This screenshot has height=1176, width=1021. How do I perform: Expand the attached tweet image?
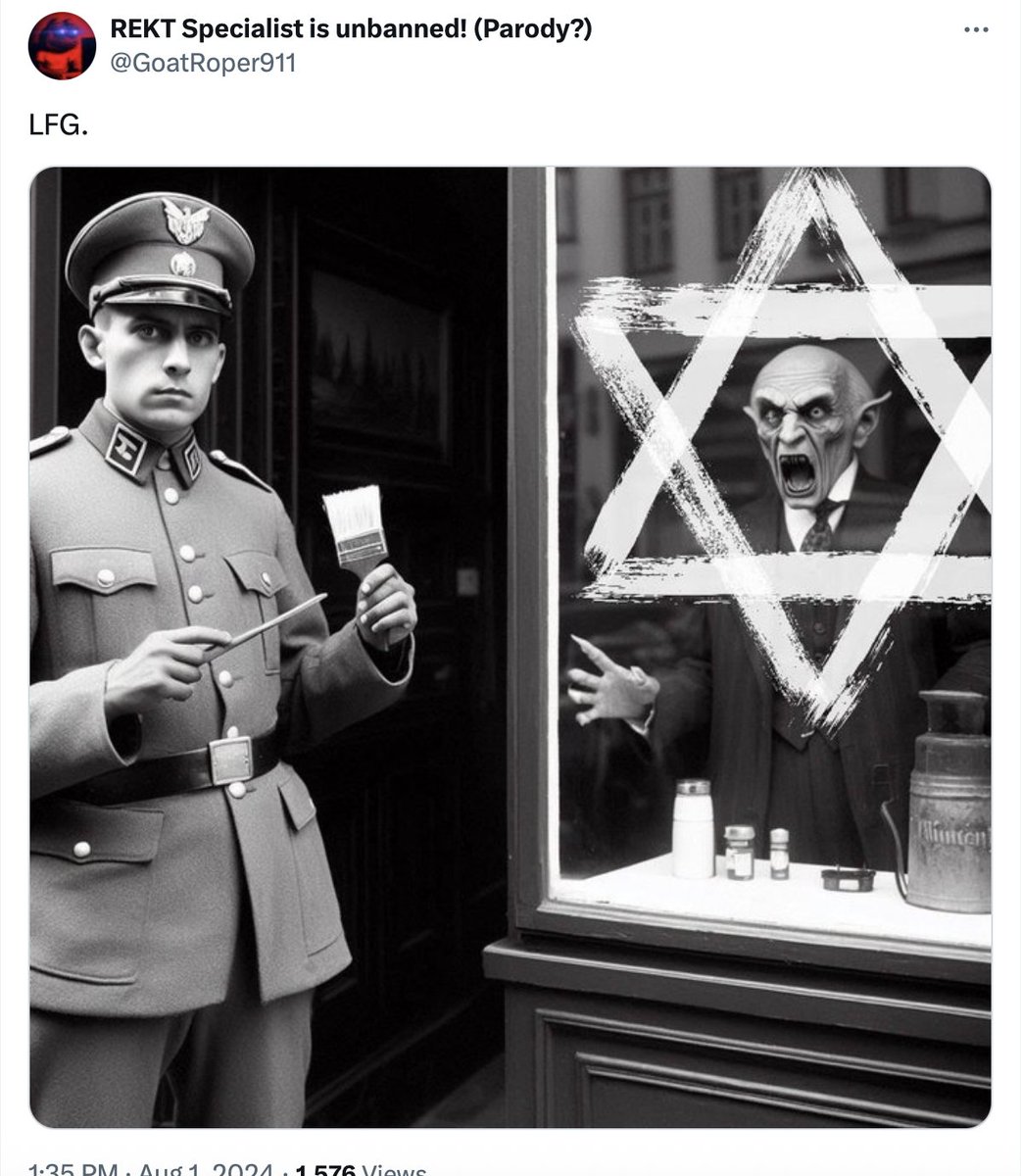(x=510, y=648)
